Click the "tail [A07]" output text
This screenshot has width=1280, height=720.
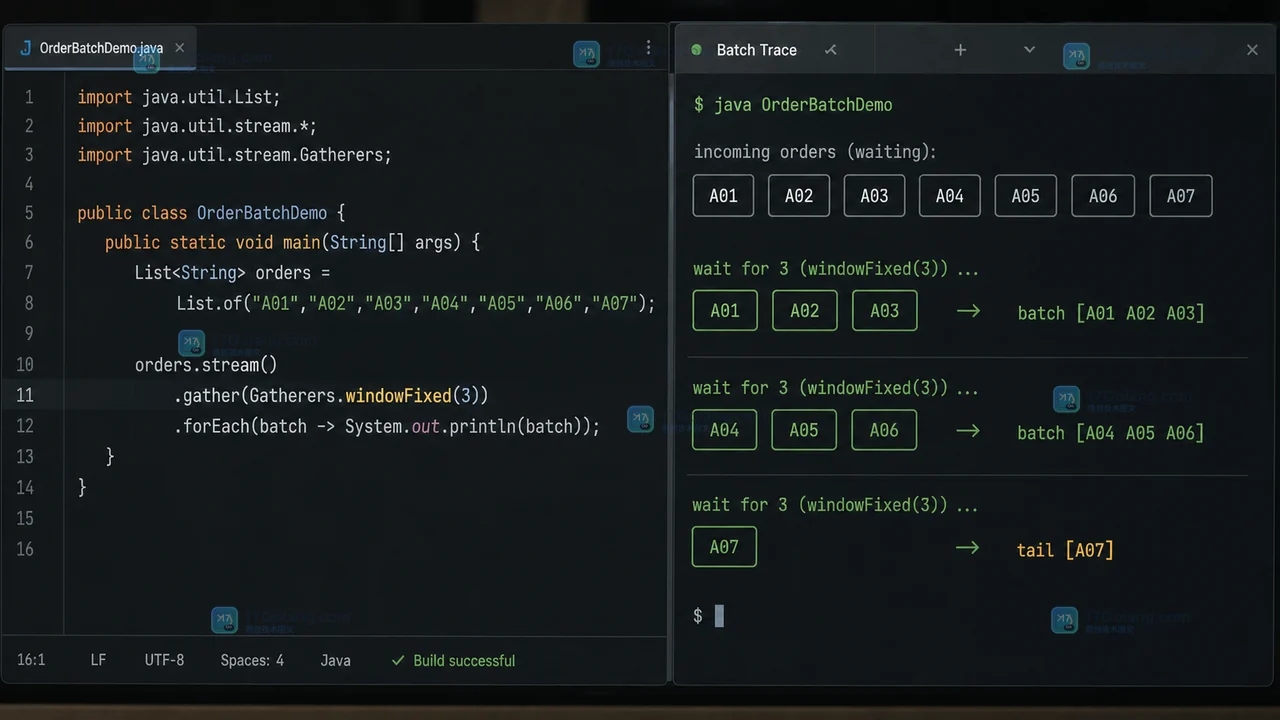click(x=1065, y=550)
